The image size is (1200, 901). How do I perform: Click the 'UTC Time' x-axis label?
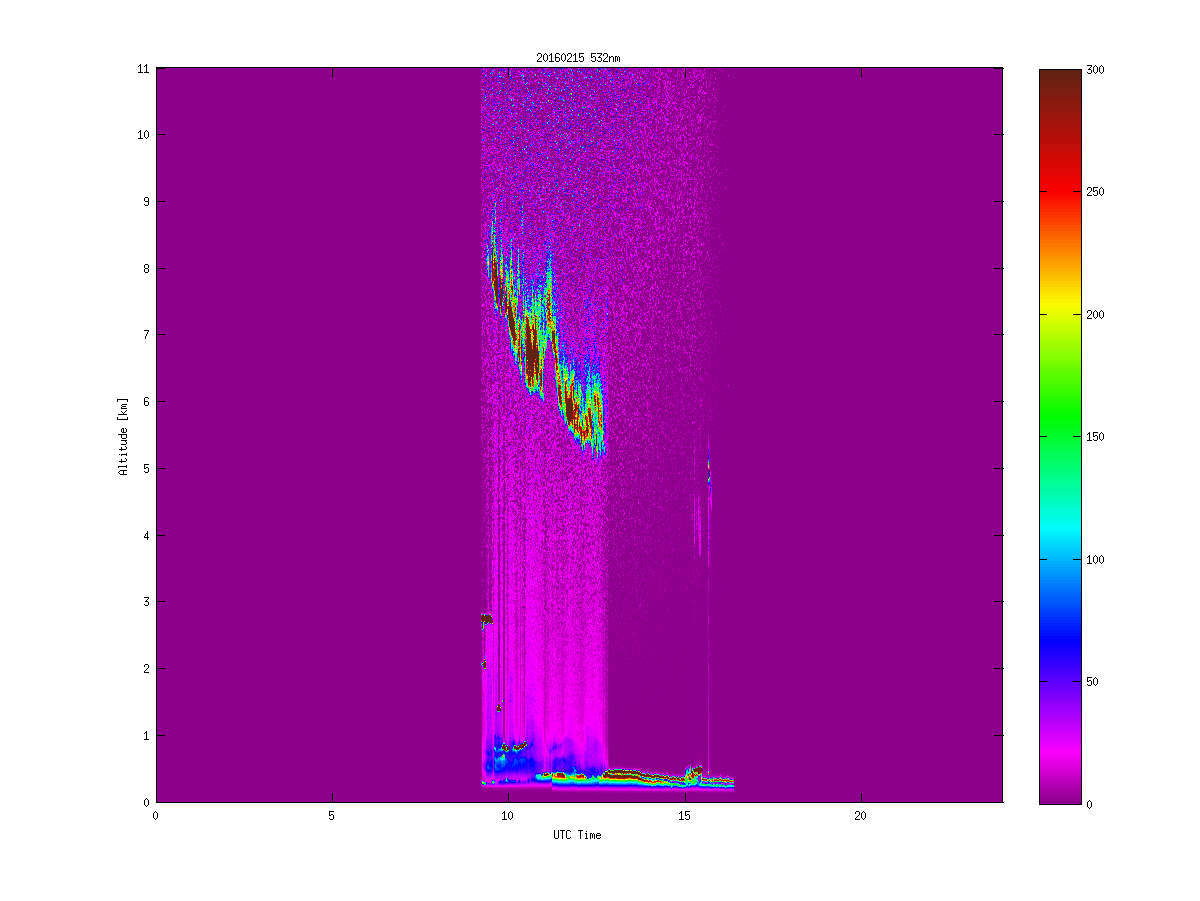[577, 835]
